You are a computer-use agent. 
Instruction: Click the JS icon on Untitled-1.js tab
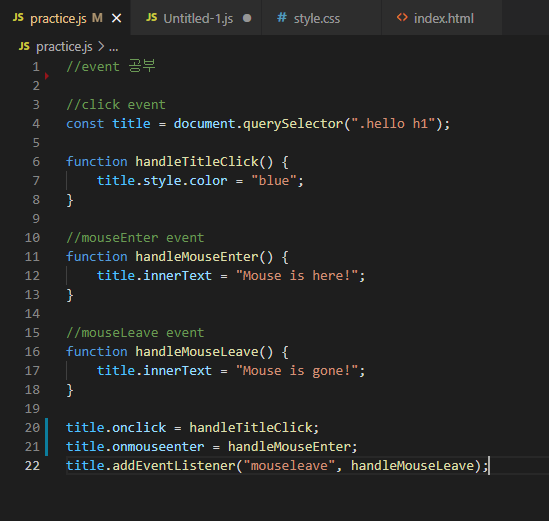pos(151,17)
